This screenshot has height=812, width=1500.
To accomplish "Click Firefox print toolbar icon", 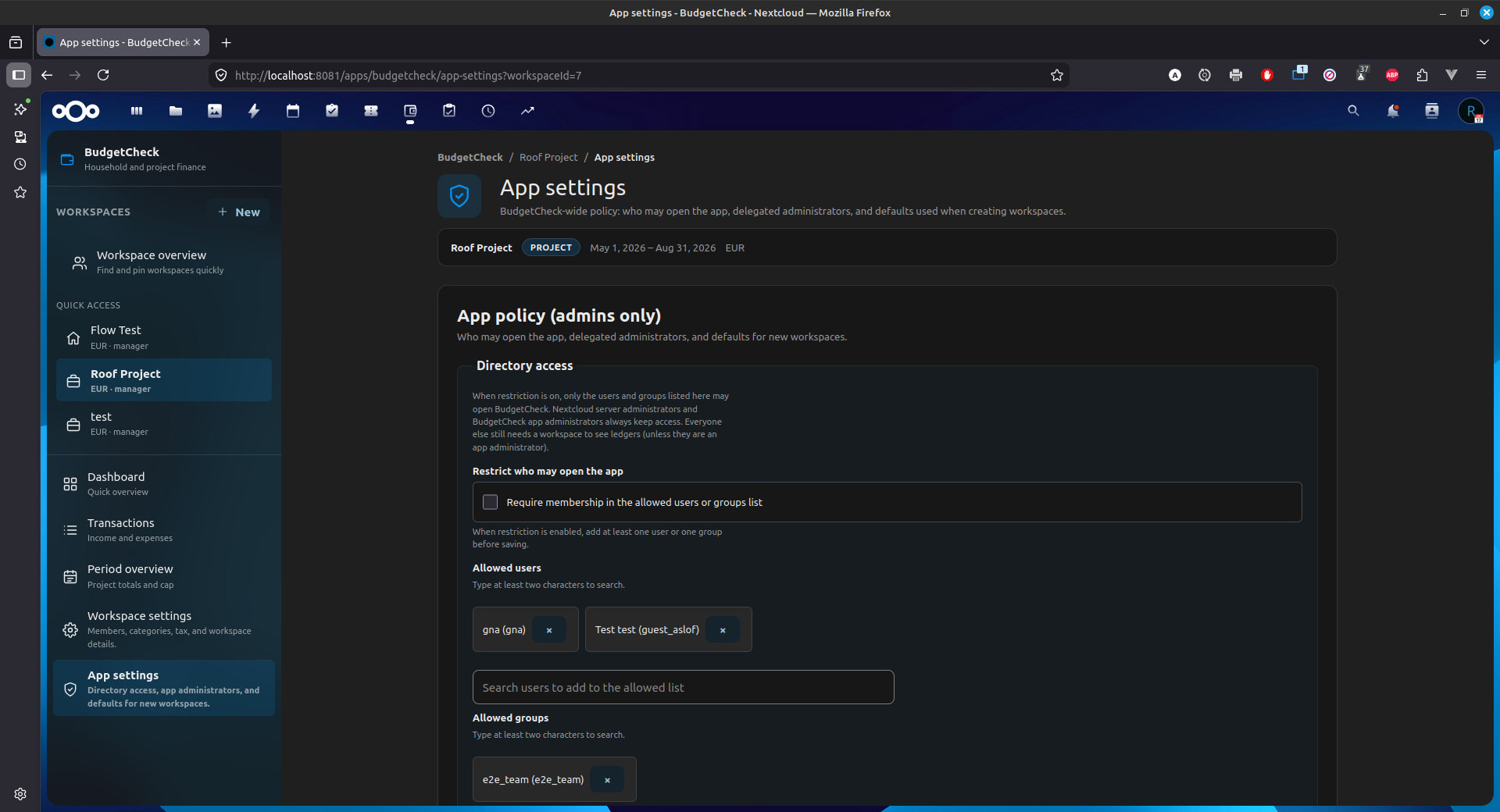I will [1236, 75].
